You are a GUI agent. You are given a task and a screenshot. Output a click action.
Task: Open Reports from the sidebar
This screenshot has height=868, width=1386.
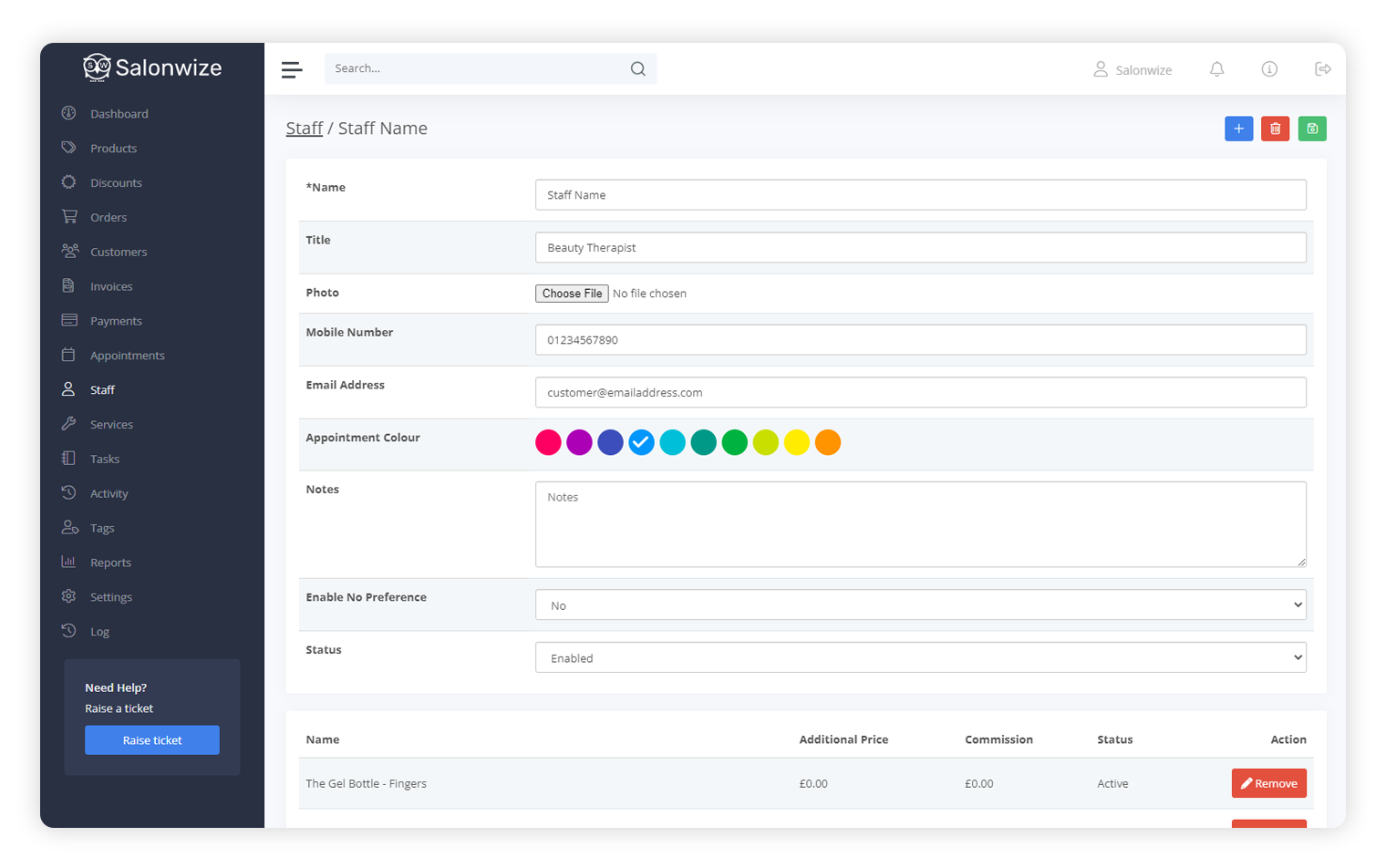tap(110, 563)
